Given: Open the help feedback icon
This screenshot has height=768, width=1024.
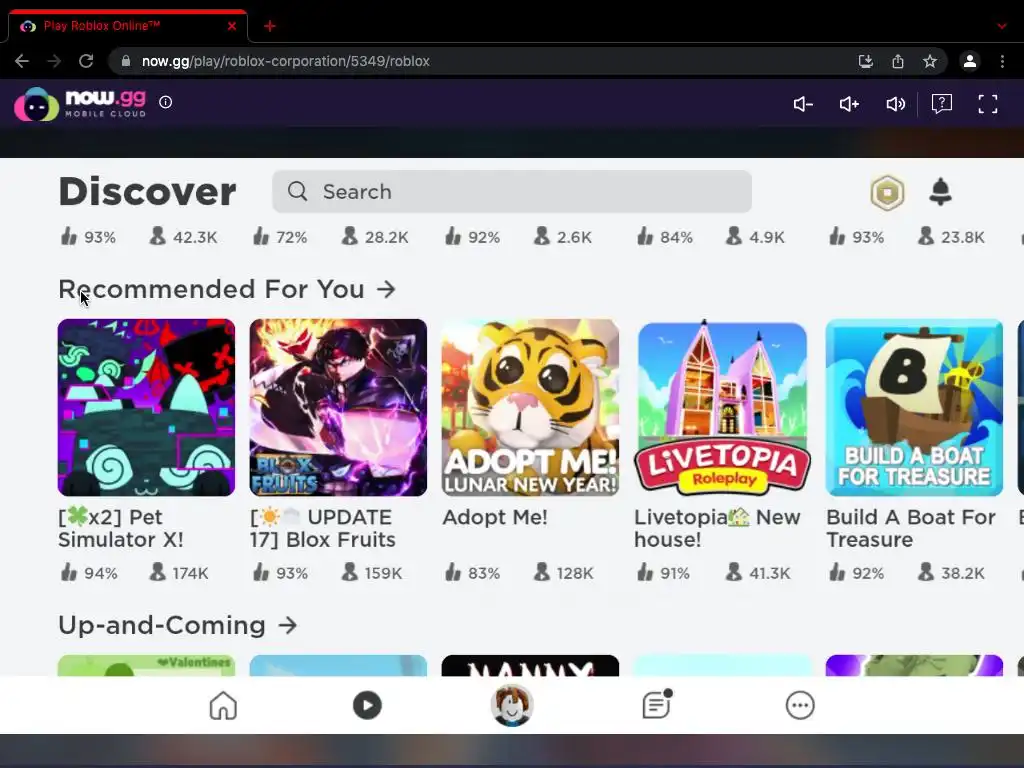Looking at the screenshot, I should tap(942, 103).
